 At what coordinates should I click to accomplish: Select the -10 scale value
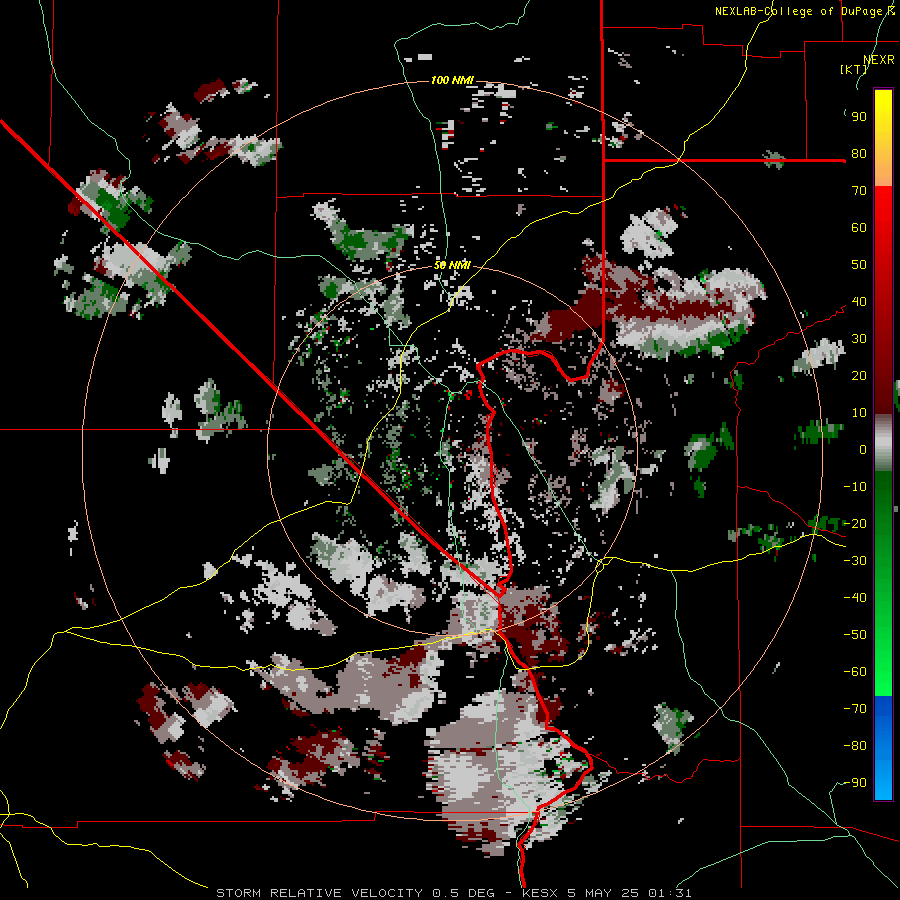point(855,487)
